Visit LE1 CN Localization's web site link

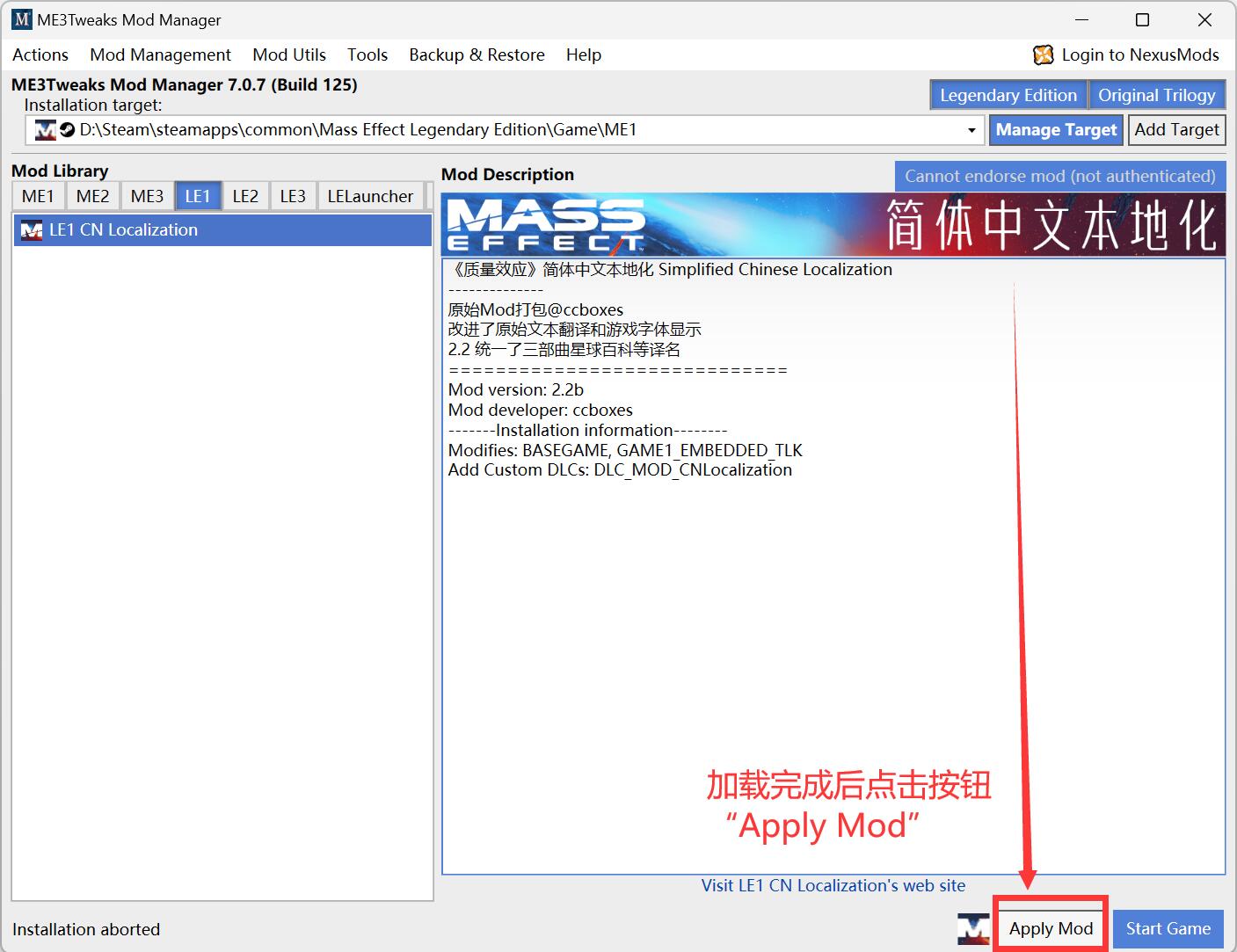[833, 886]
